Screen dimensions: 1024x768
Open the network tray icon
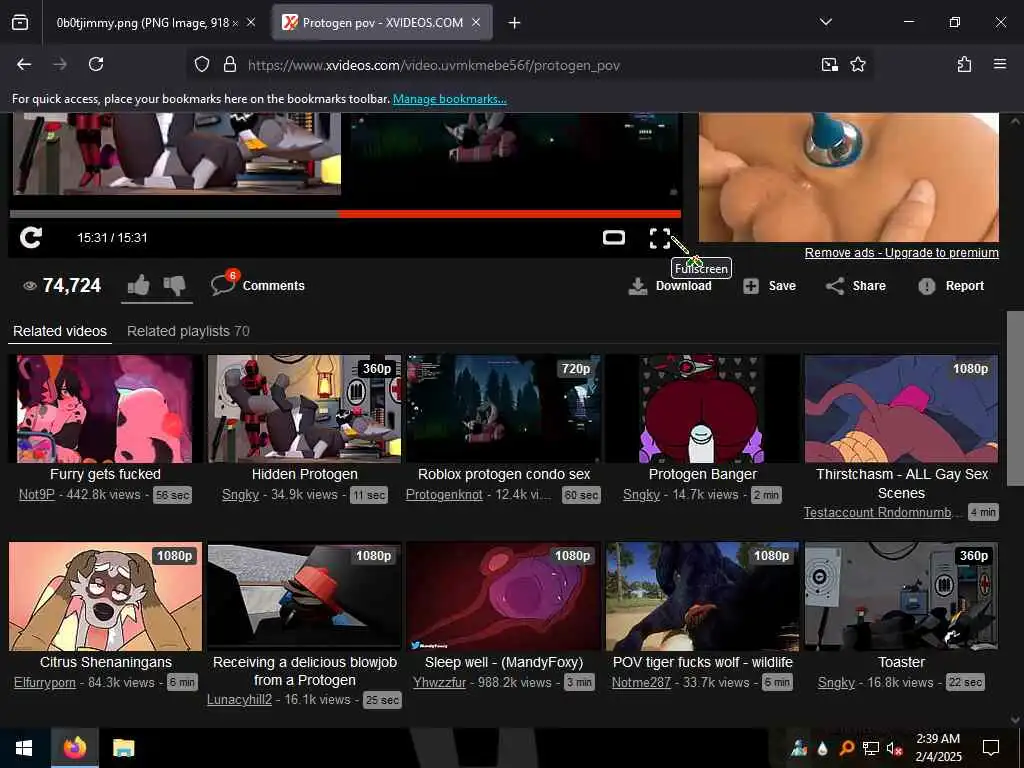[x=871, y=748]
